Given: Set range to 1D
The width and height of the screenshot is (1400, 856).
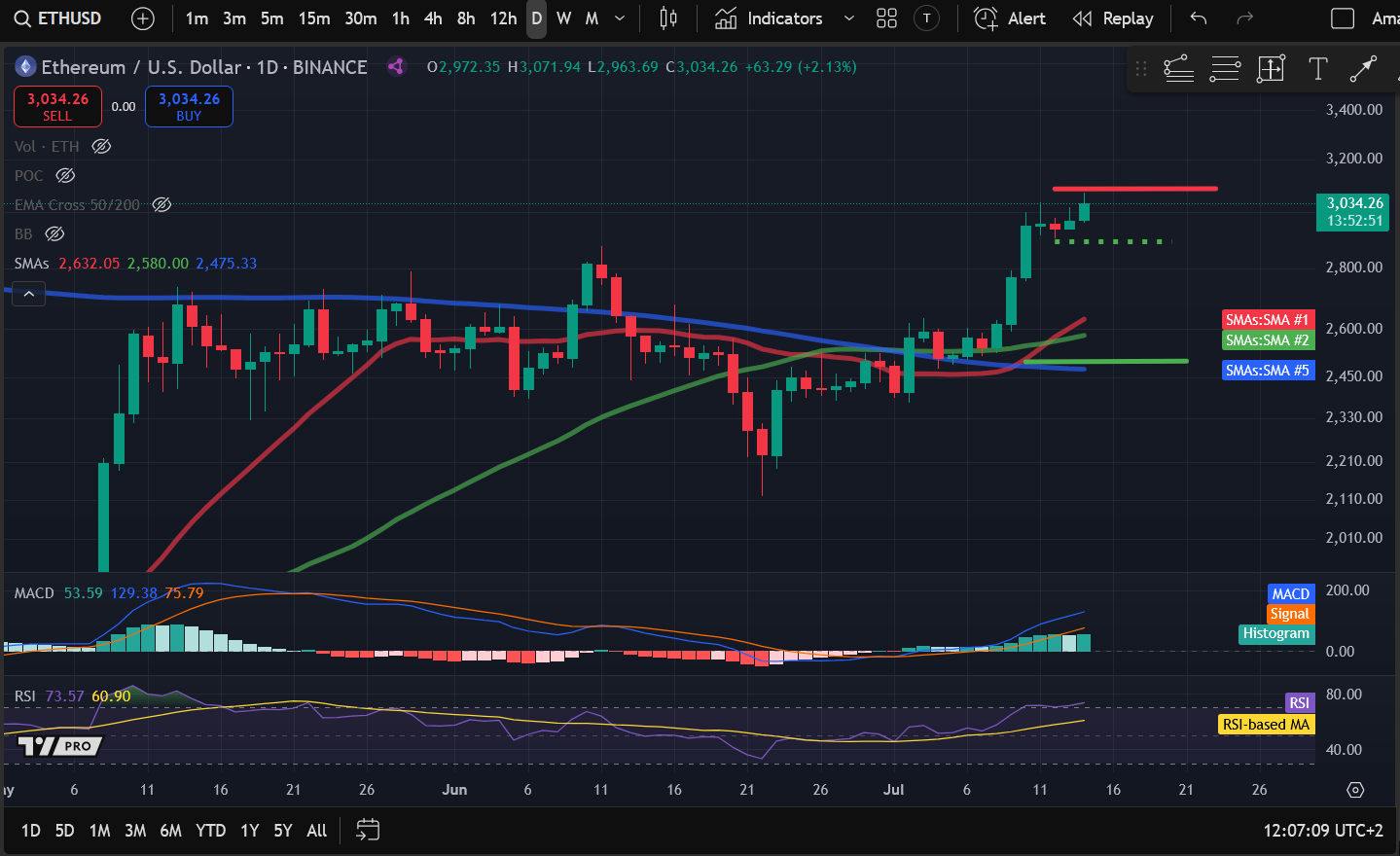Looking at the screenshot, I should [x=31, y=831].
